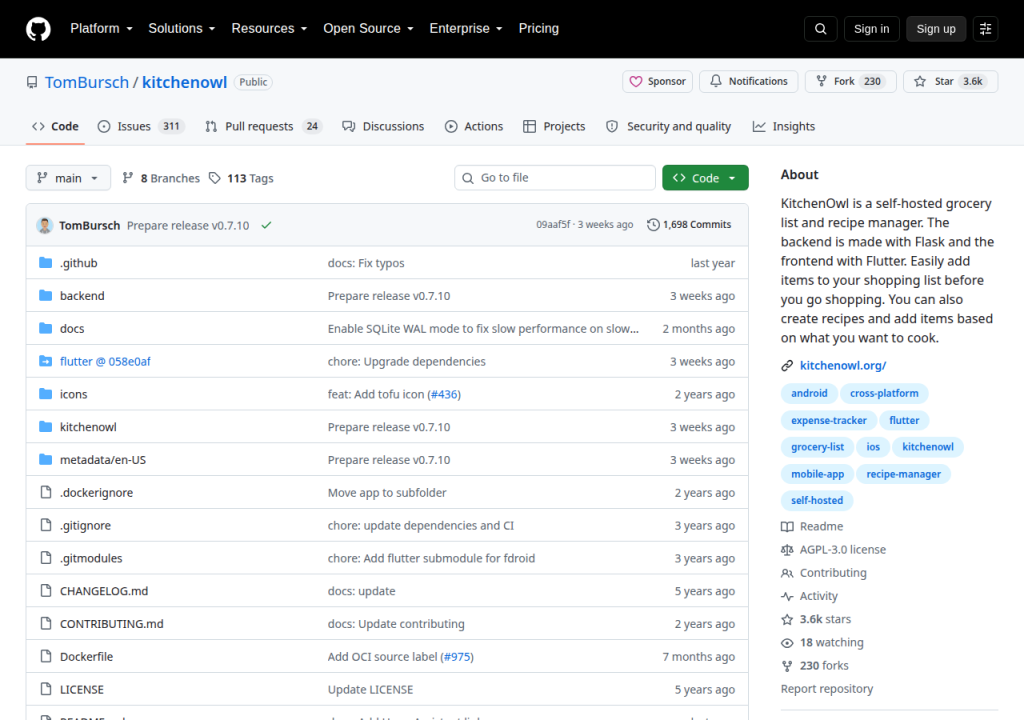This screenshot has height=720, width=1024.
Task: Click the flutter submodule folder icon
Action: click(45, 361)
